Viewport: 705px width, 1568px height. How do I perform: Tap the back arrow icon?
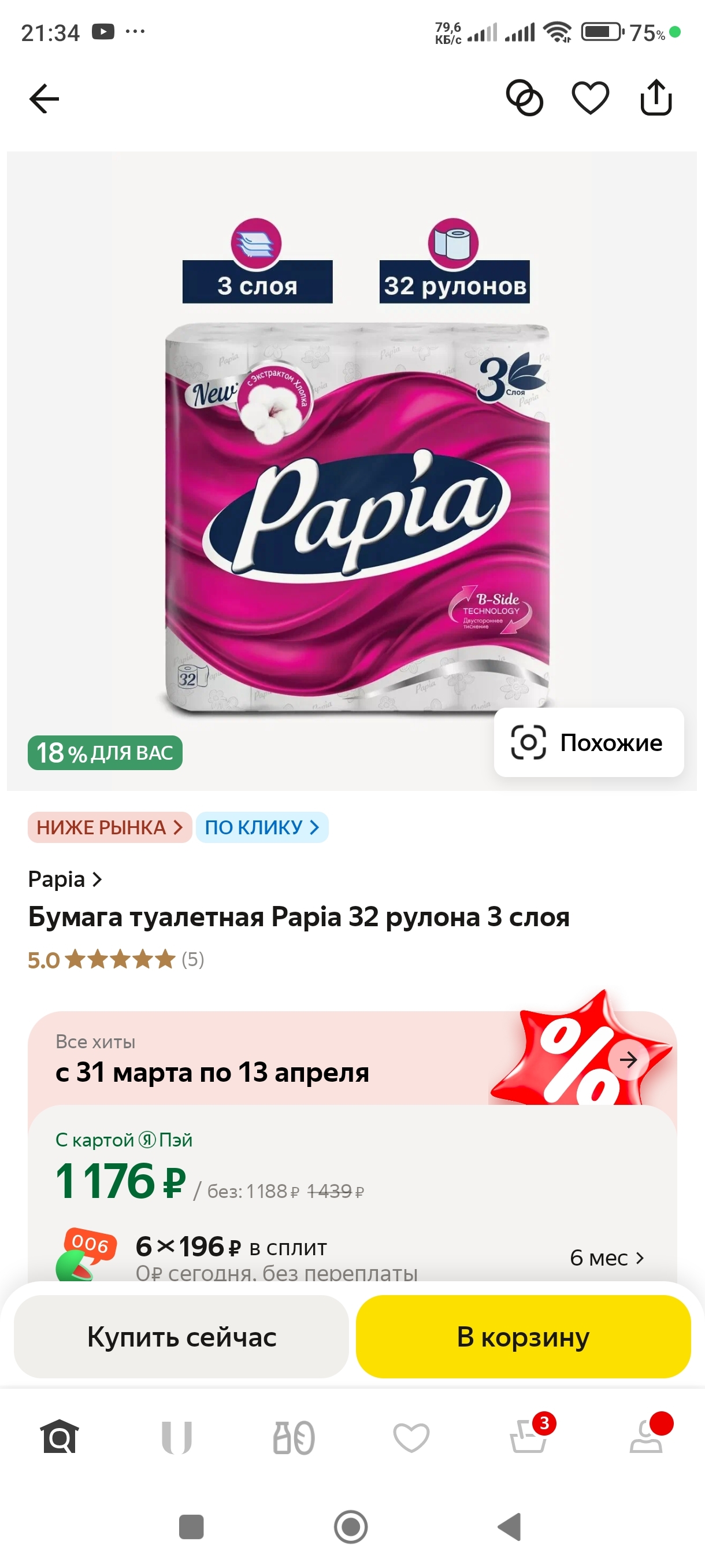[44, 99]
